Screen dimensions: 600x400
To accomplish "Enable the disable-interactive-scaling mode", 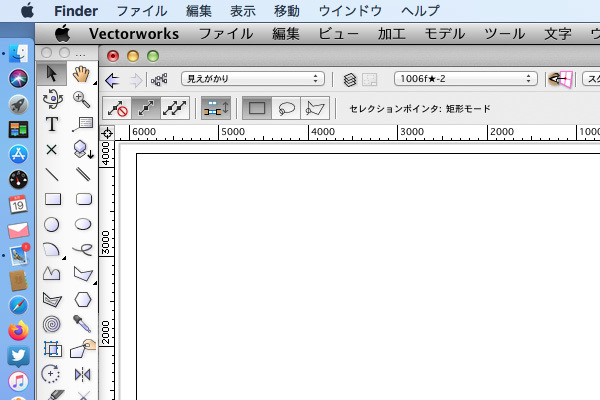I will click(117, 108).
